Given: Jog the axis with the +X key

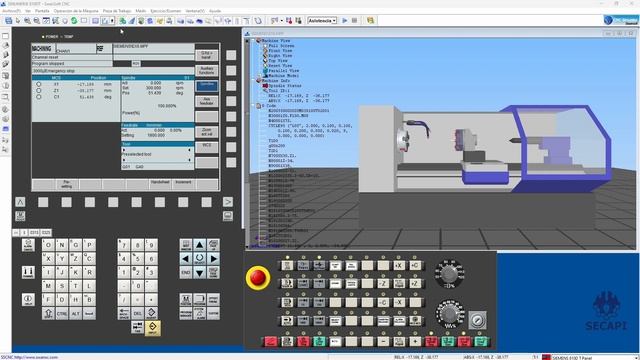Looking at the screenshot, I should click(x=399, y=266).
